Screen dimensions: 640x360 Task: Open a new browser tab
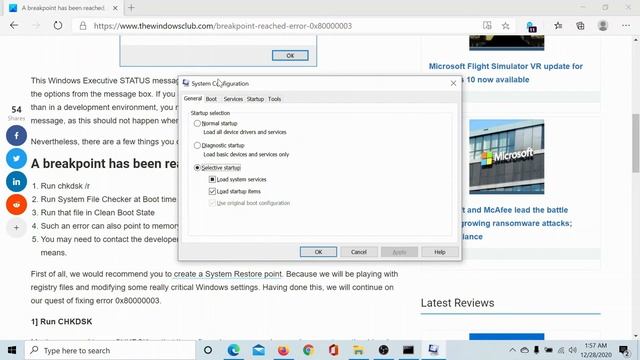pos(131,8)
